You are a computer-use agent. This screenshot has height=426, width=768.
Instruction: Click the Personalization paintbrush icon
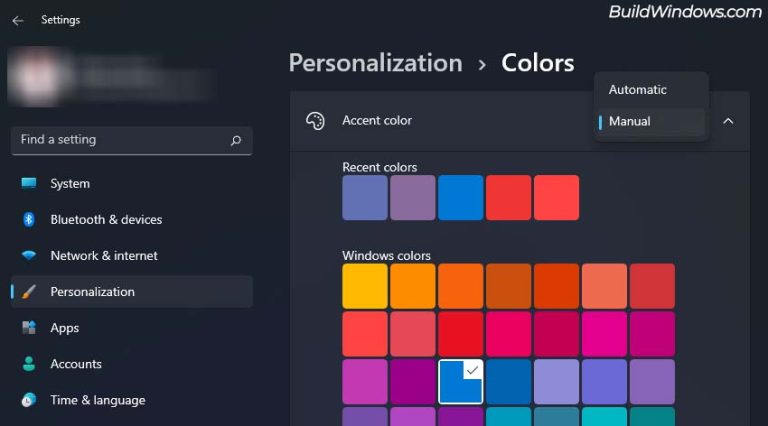[29, 291]
